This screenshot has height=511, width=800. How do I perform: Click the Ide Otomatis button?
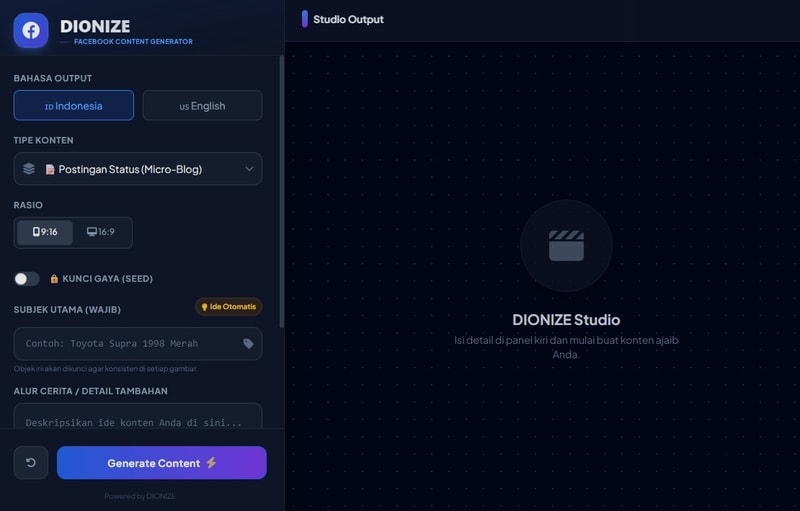pos(228,307)
